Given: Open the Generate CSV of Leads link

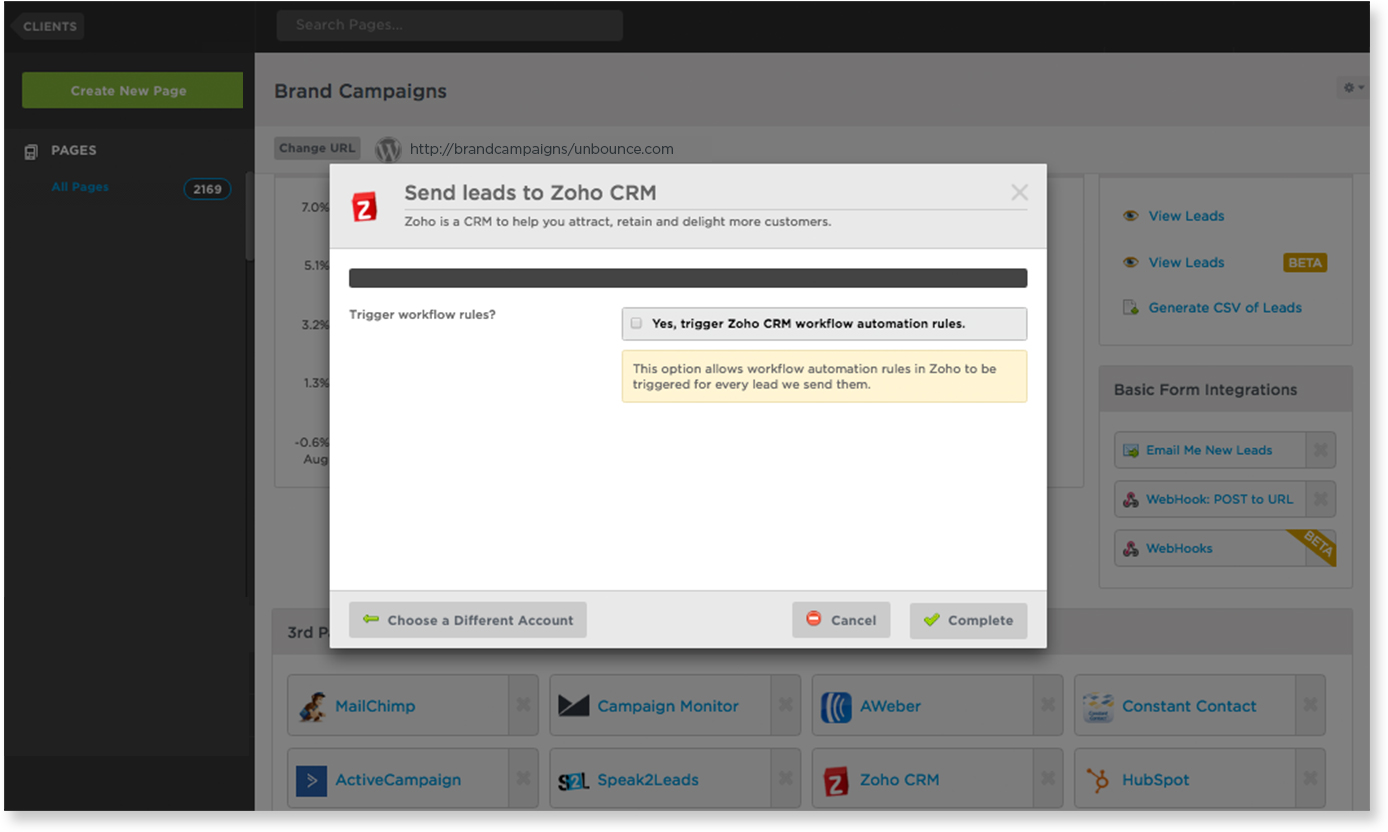Looking at the screenshot, I should (x=1224, y=308).
